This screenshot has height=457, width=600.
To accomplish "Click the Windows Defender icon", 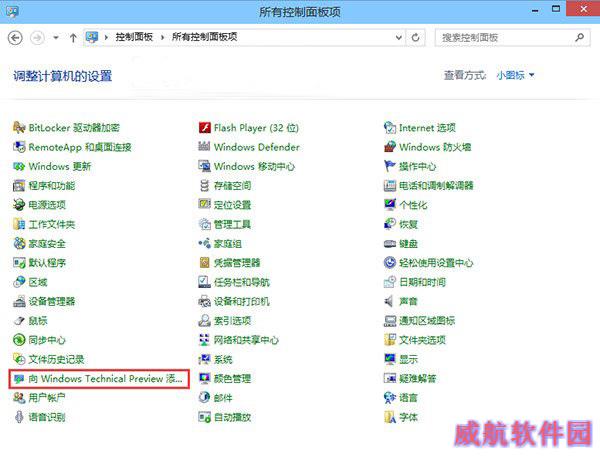I will [x=204, y=147].
